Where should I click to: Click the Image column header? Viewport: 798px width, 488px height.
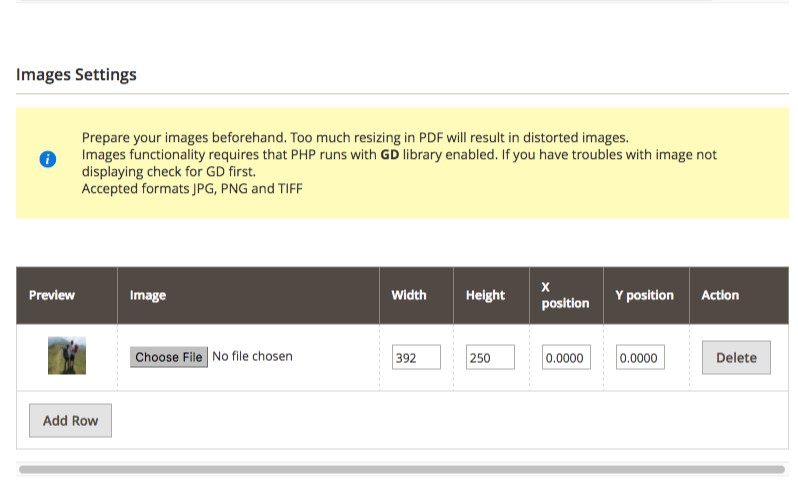pos(148,295)
